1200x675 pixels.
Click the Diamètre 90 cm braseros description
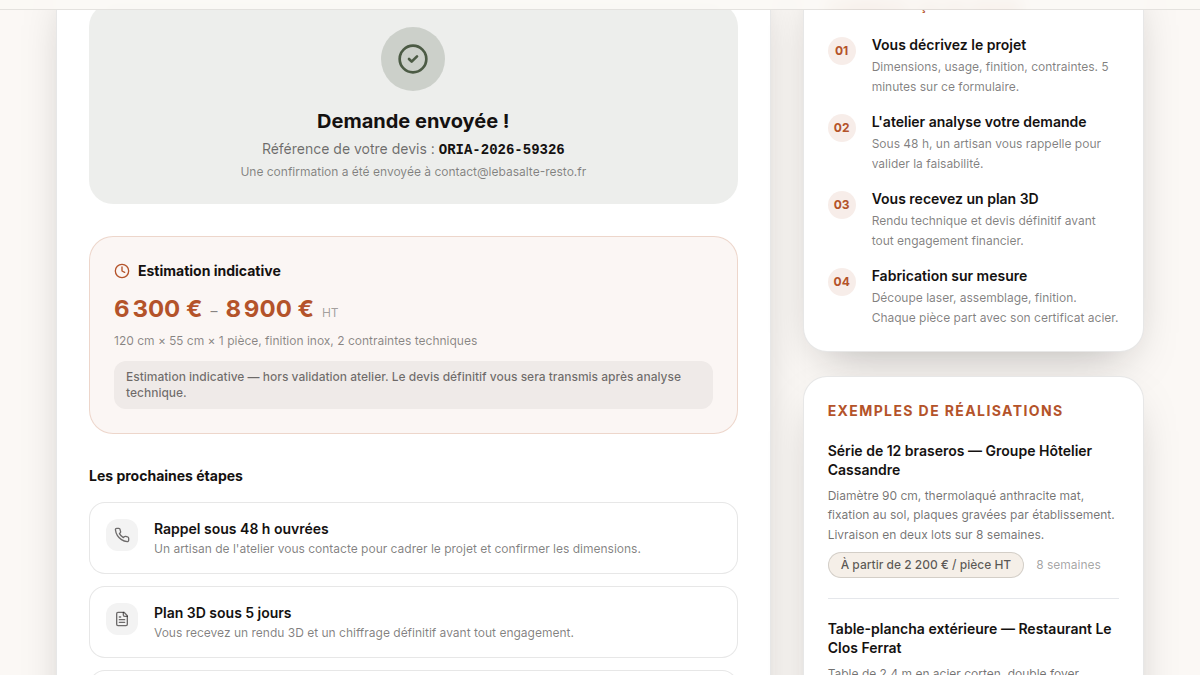click(971, 515)
